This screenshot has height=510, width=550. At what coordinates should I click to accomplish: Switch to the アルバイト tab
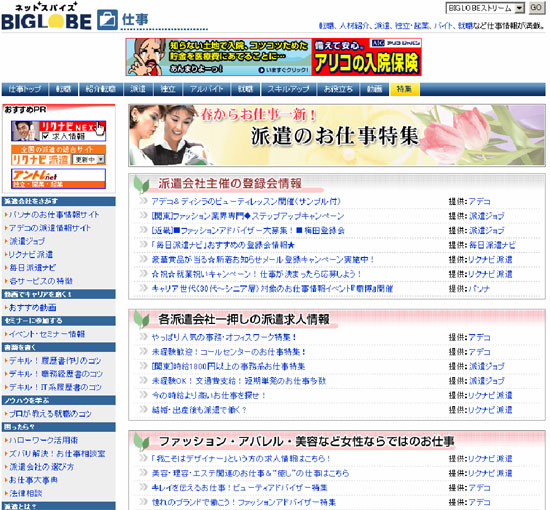[207, 89]
